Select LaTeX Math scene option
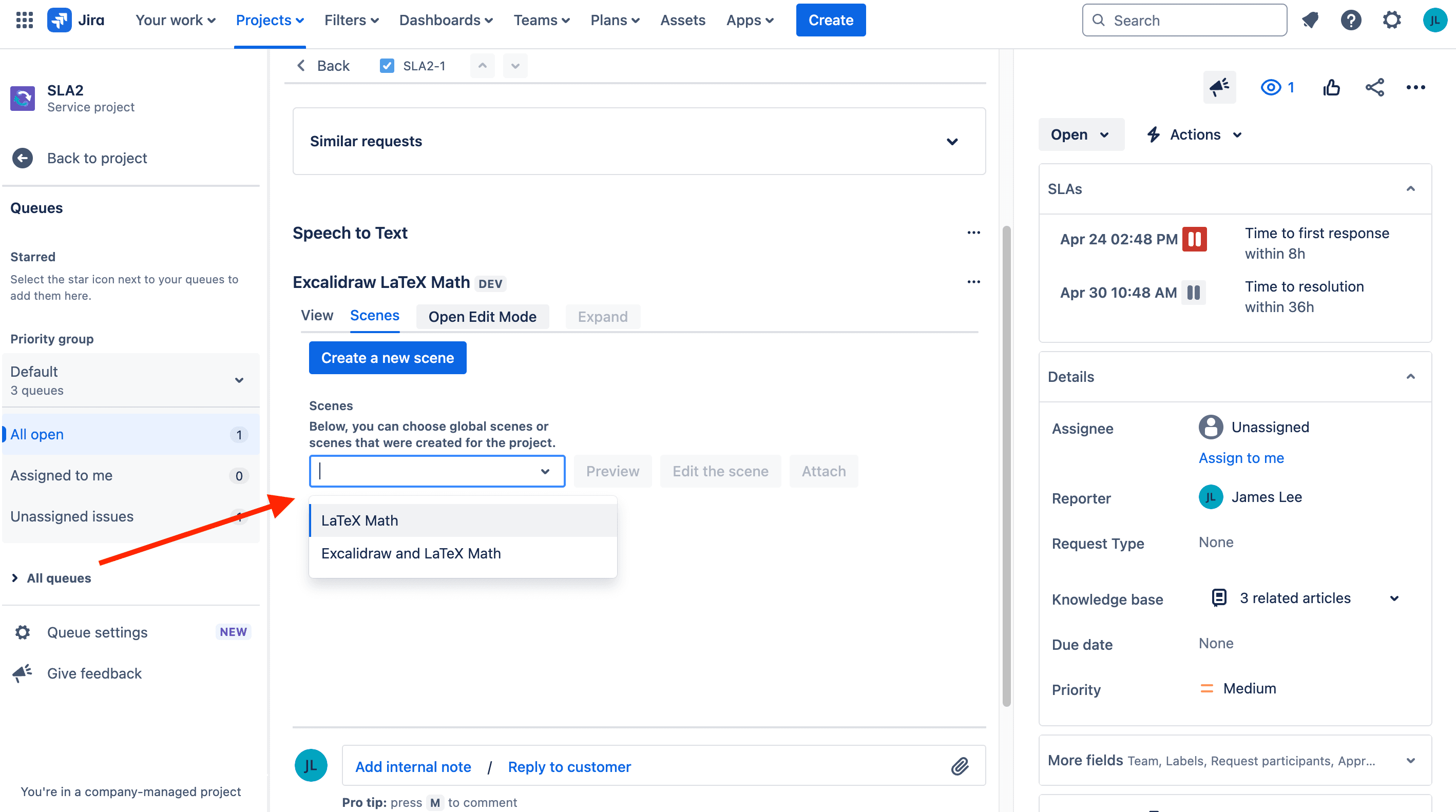 tap(463, 520)
